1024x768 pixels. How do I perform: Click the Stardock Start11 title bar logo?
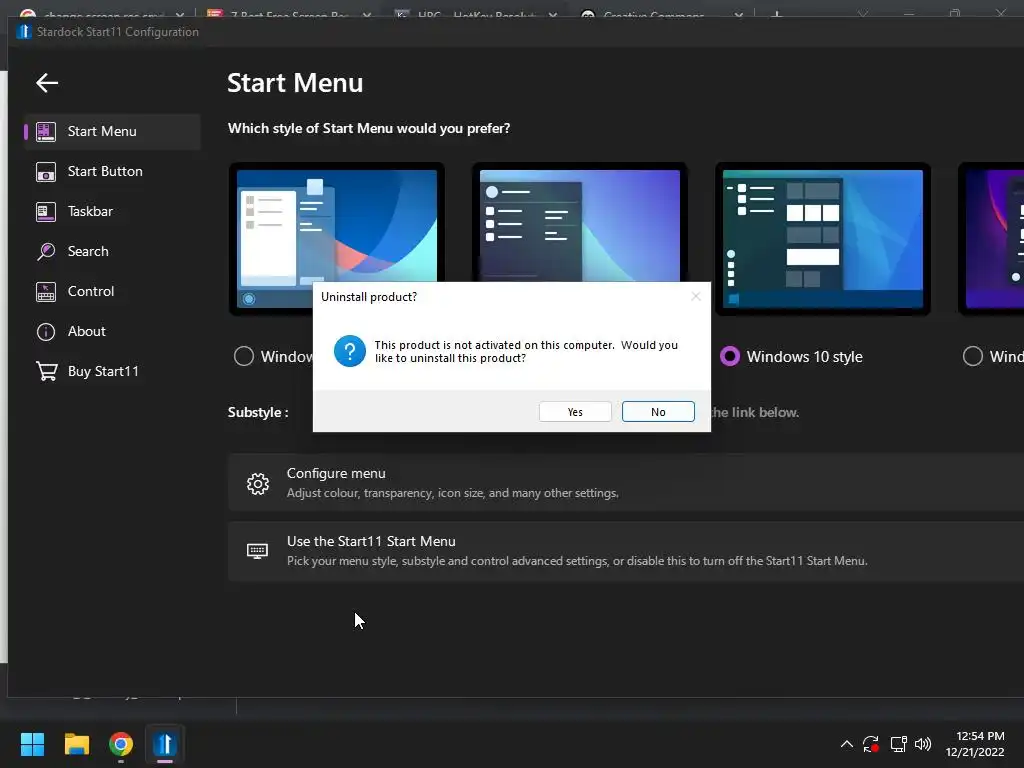click(x=24, y=31)
